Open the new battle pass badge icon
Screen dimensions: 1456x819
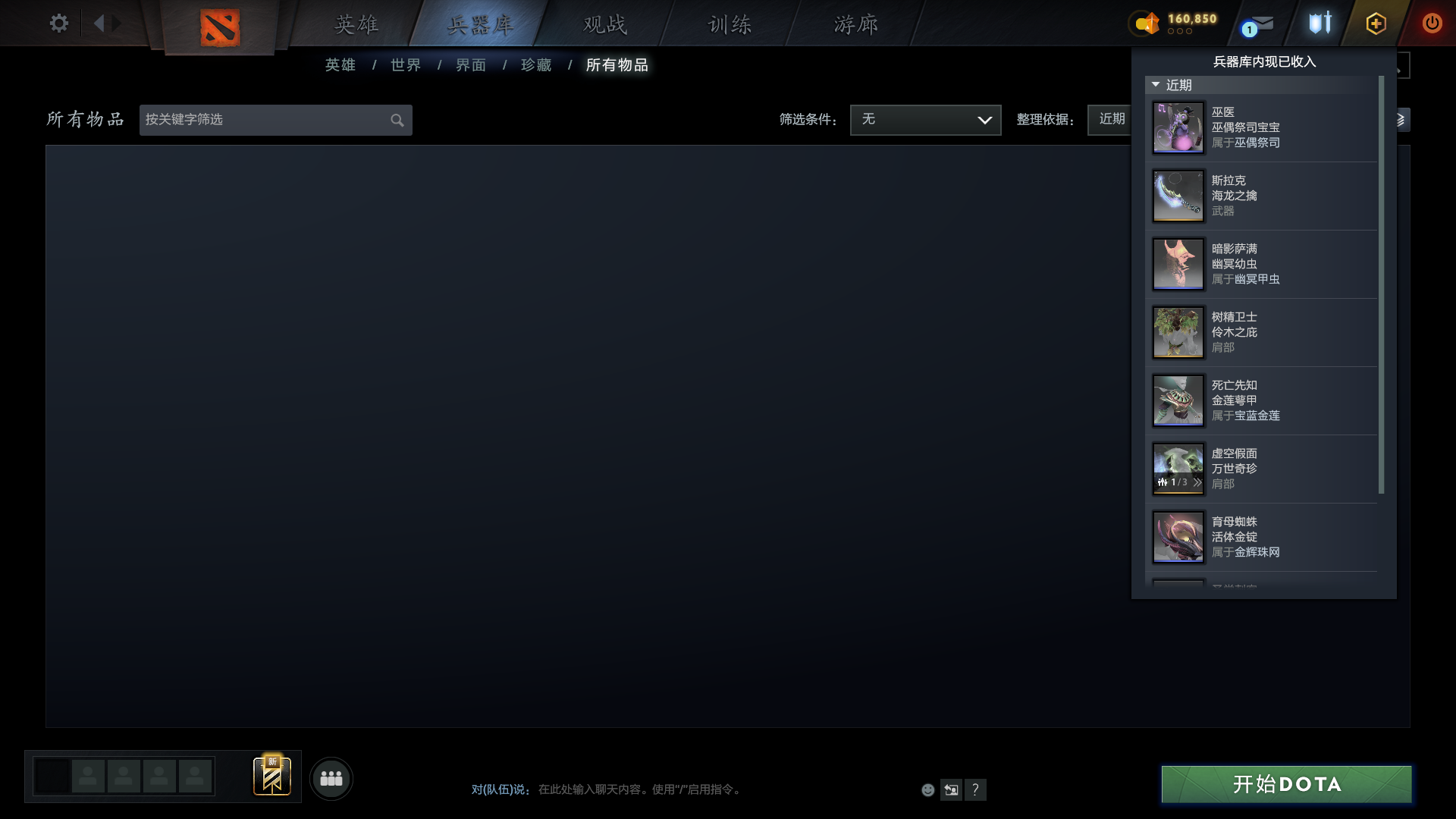pyautogui.click(x=272, y=776)
